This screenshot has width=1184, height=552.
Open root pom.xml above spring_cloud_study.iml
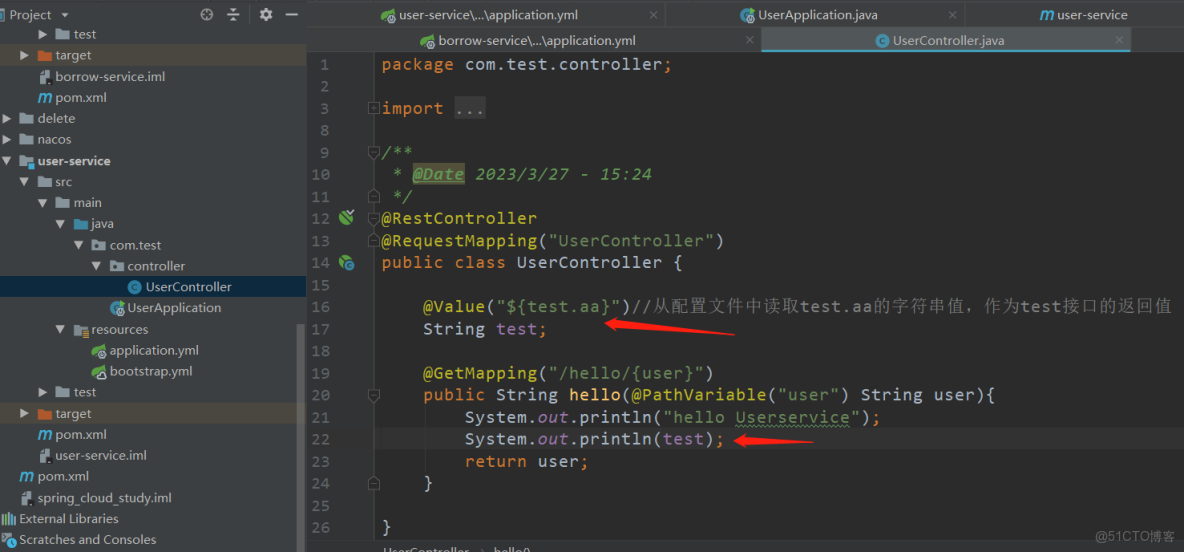pos(63,476)
